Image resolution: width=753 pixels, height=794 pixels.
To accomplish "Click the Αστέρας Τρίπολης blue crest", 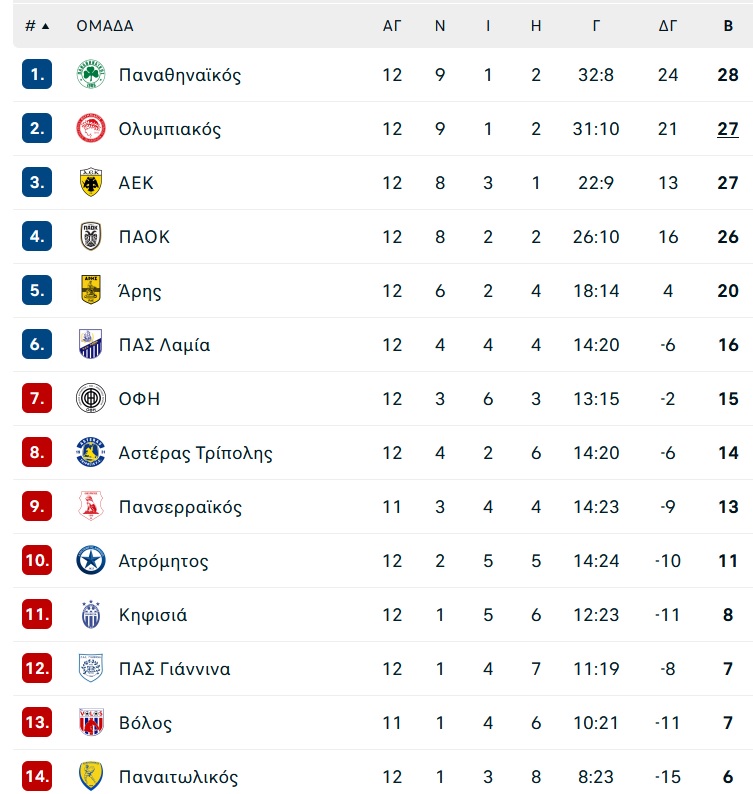I will [91, 452].
